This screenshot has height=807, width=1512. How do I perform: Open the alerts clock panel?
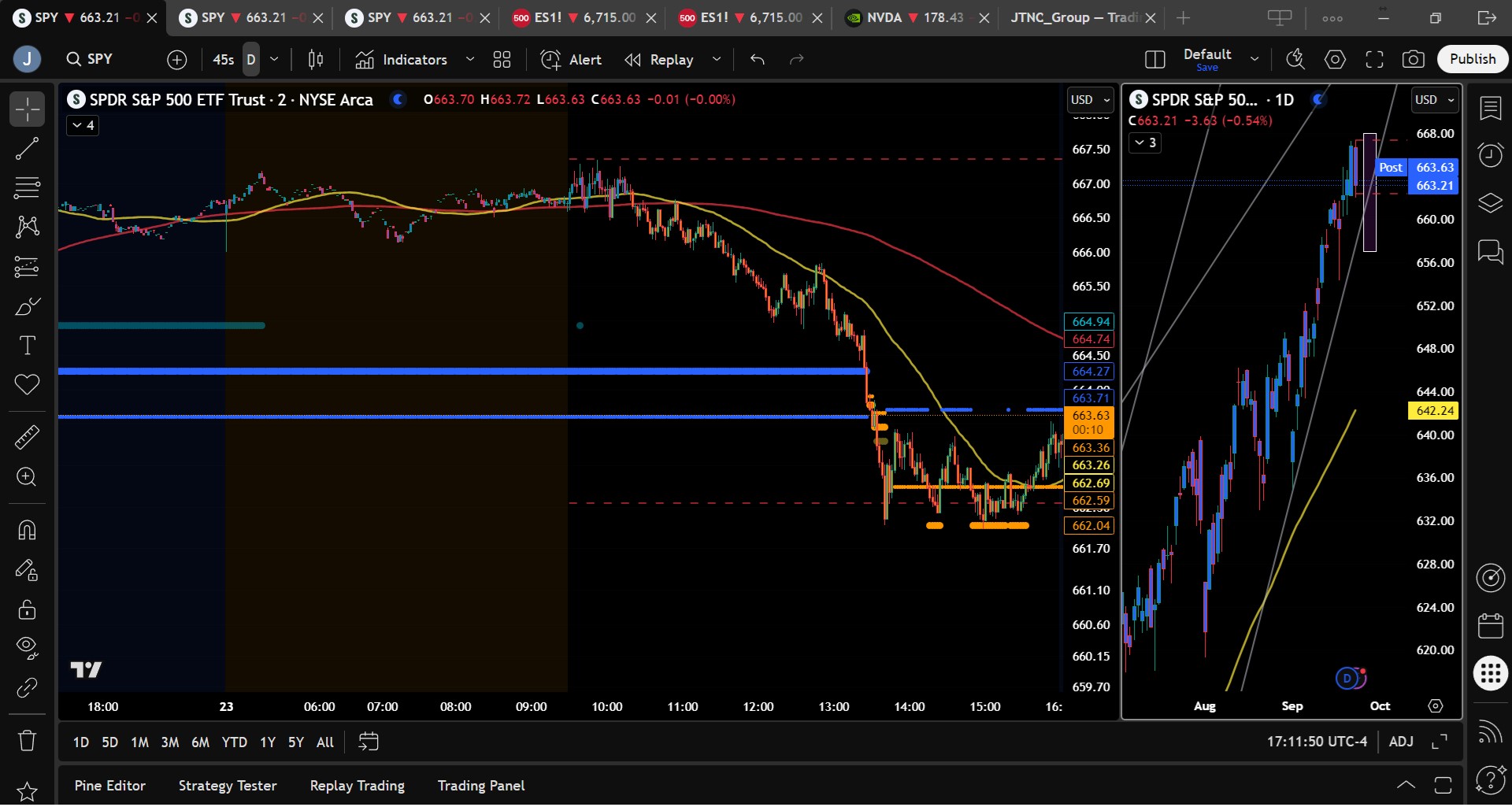1491,155
